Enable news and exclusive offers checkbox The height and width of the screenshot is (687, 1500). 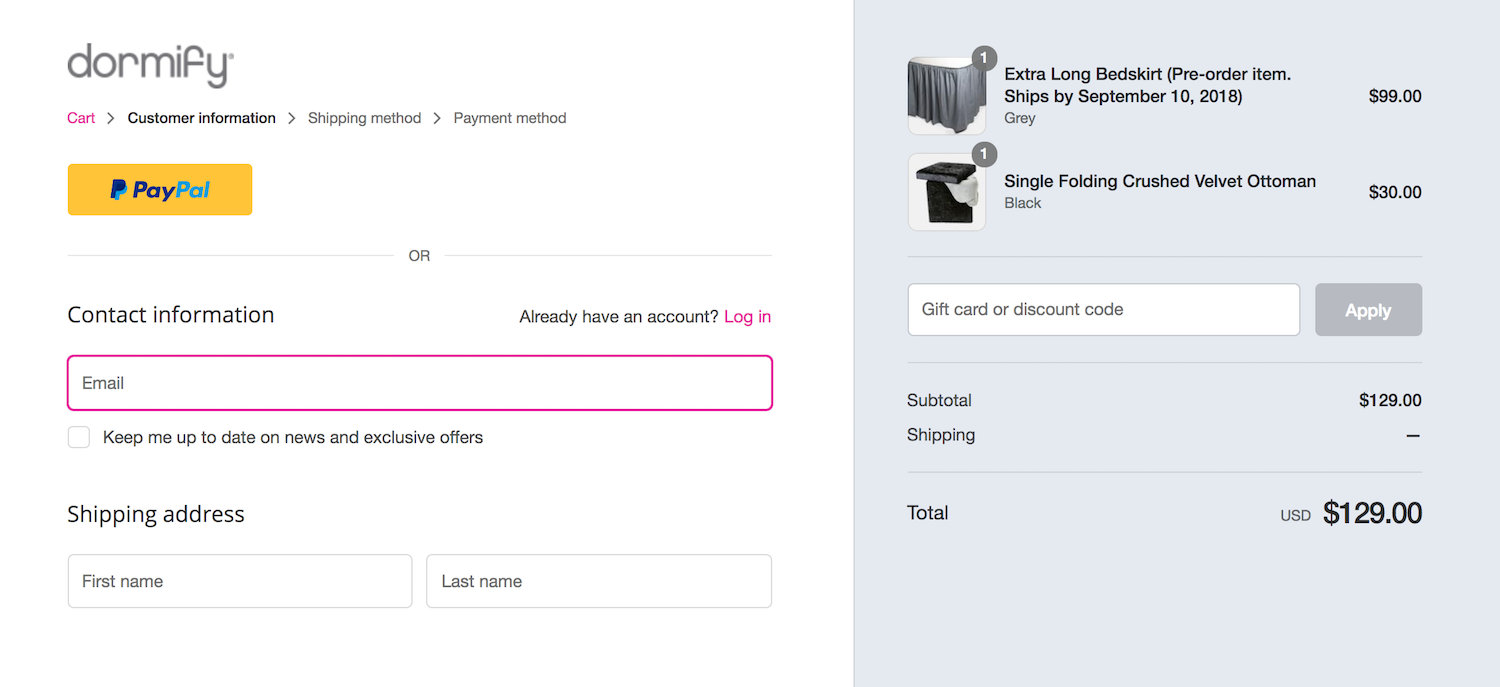pyautogui.click(x=79, y=437)
